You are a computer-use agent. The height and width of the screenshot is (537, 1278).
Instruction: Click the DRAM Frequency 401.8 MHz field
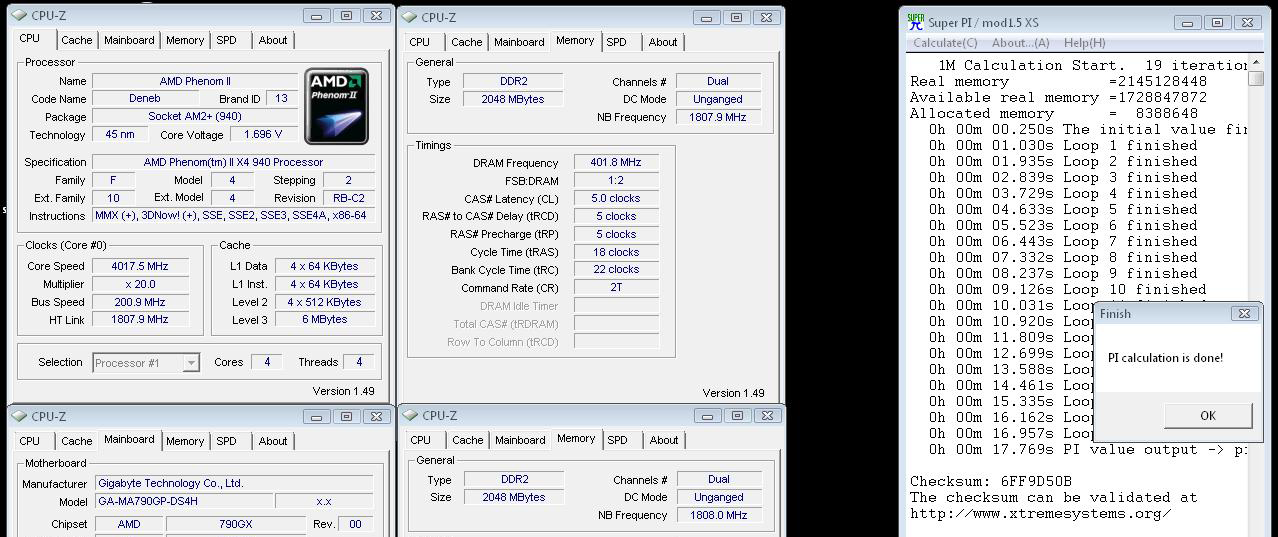click(616, 163)
